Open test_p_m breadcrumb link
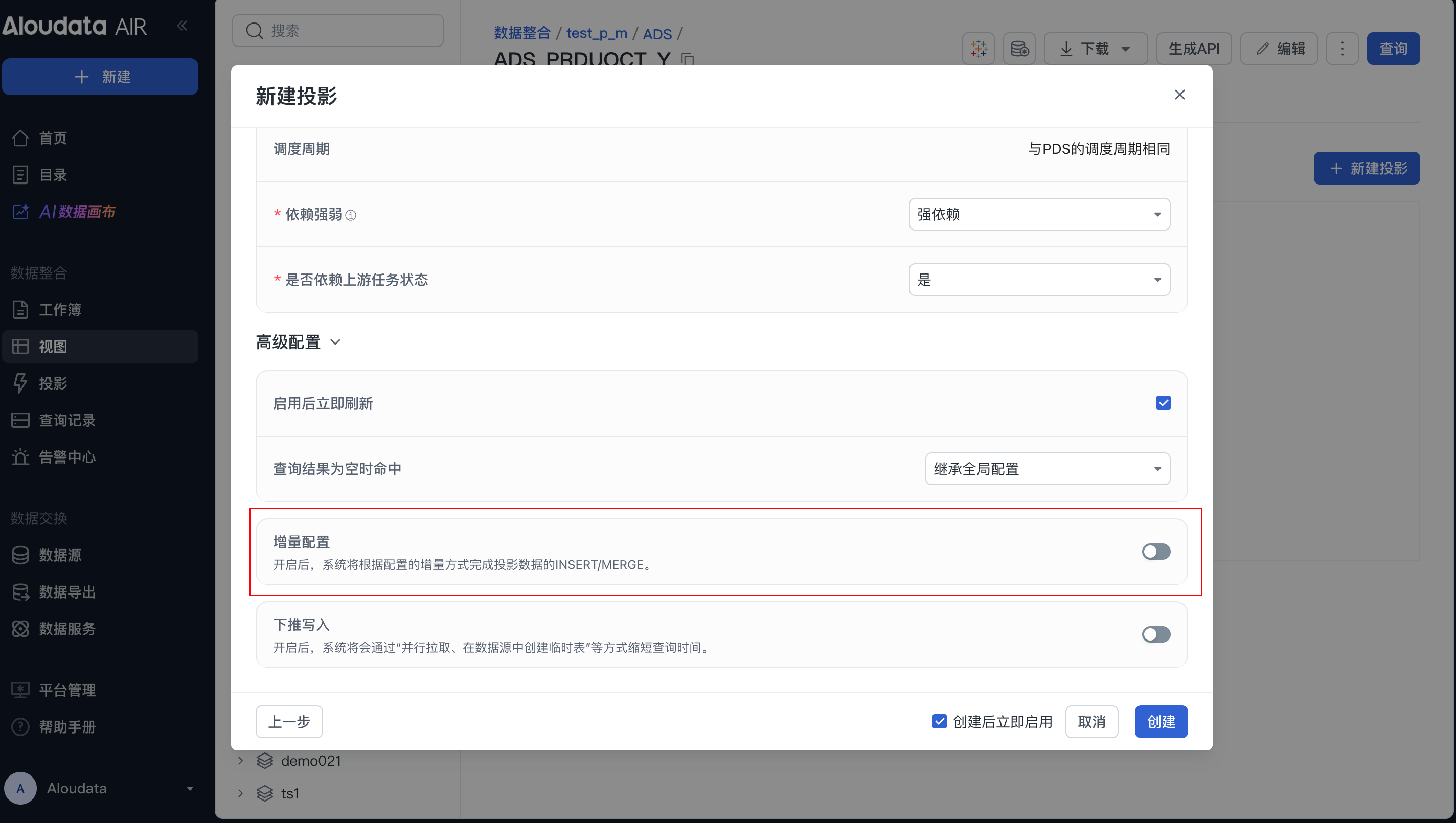The height and width of the screenshot is (823, 1456). coord(596,33)
